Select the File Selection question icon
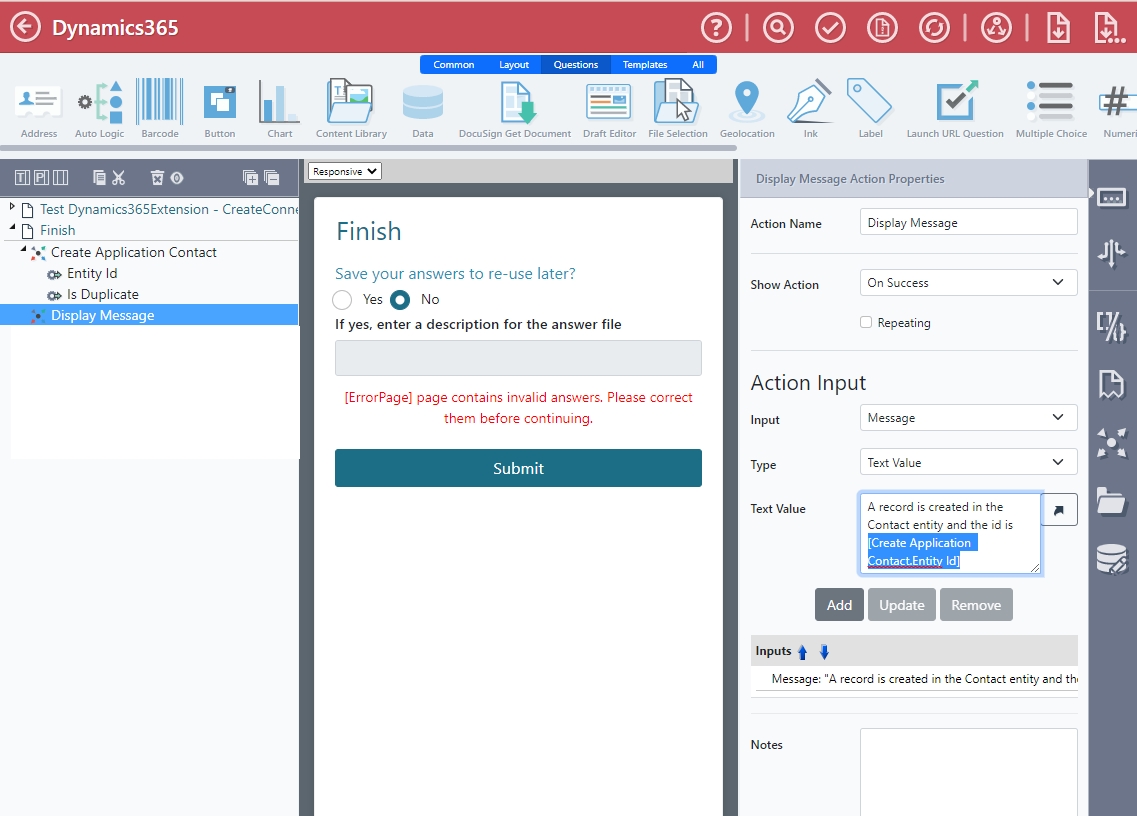This screenshot has height=816, width=1137. coord(677,109)
